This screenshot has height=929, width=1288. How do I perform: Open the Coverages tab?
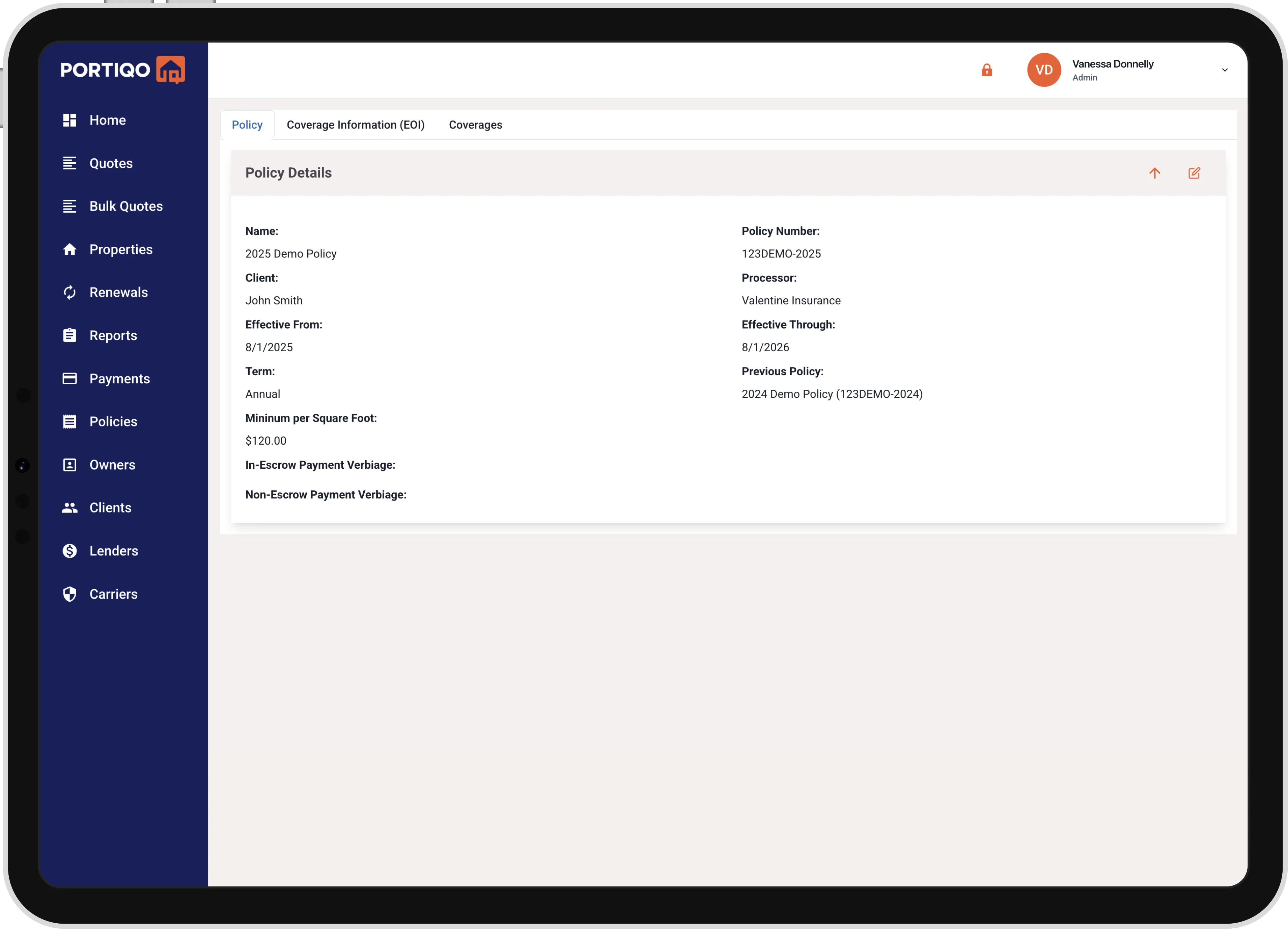475,125
